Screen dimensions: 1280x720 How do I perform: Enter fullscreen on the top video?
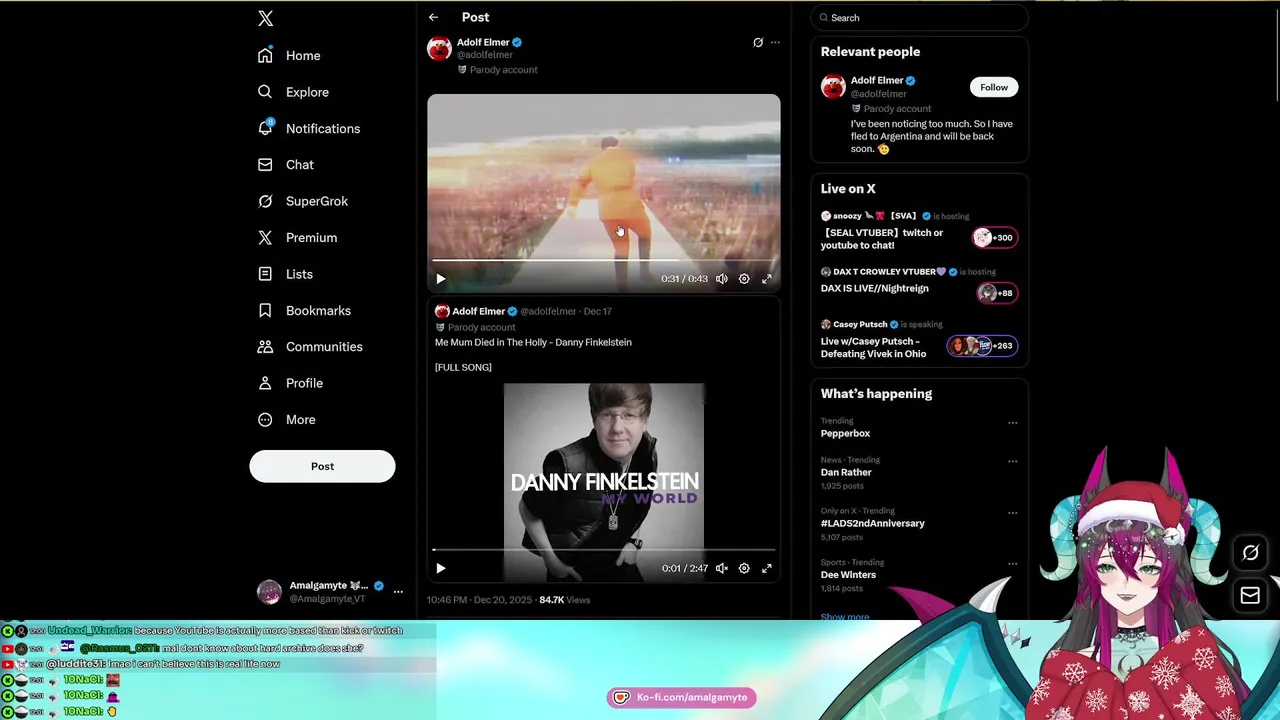pyautogui.click(x=767, y=279)
